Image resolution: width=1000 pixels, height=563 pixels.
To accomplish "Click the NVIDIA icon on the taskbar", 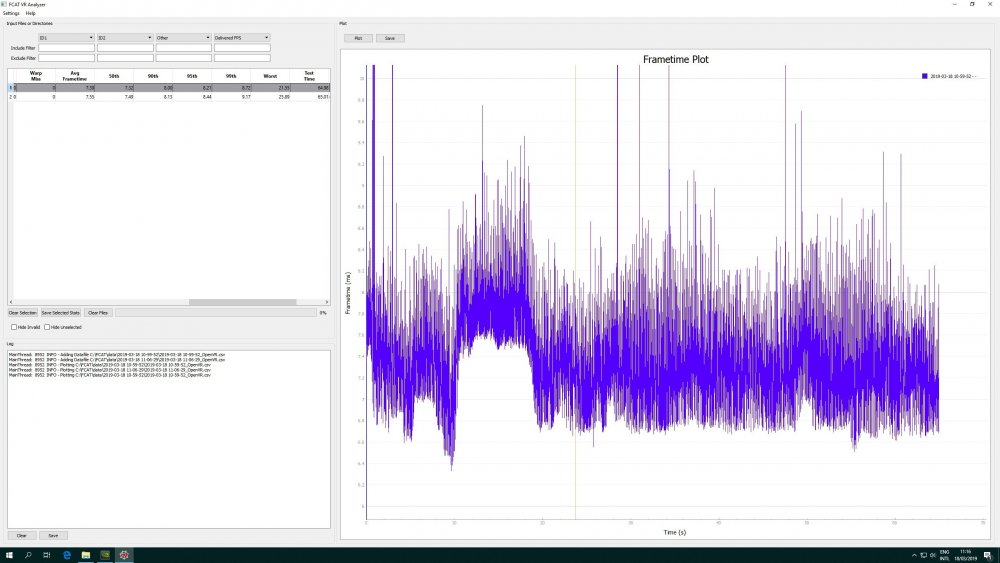I will point(105,554).
